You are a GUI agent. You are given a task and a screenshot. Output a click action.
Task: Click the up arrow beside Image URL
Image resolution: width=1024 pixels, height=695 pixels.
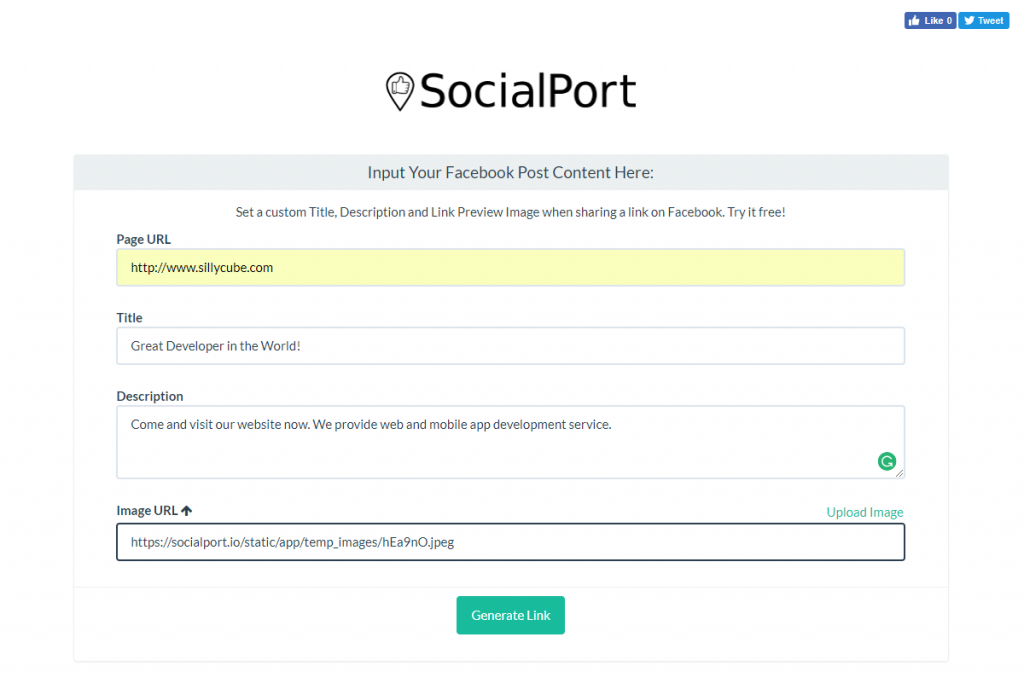tap(187, 511)
